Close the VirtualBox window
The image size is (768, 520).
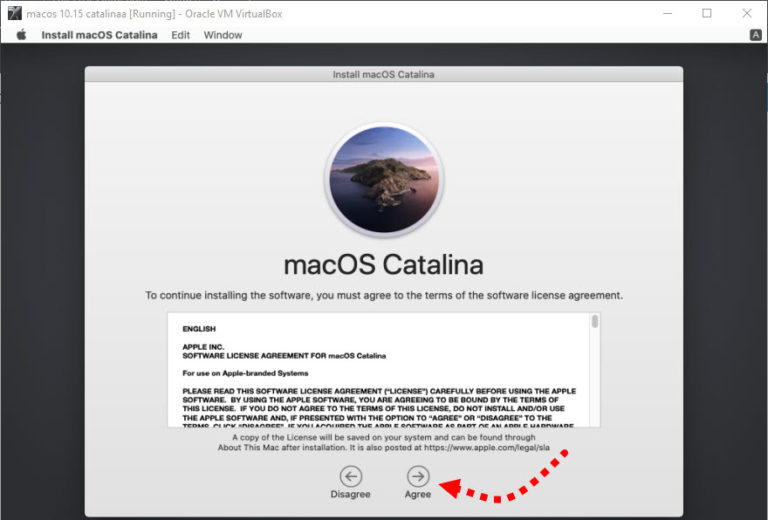pyautogui.click(x=746, y=13)
